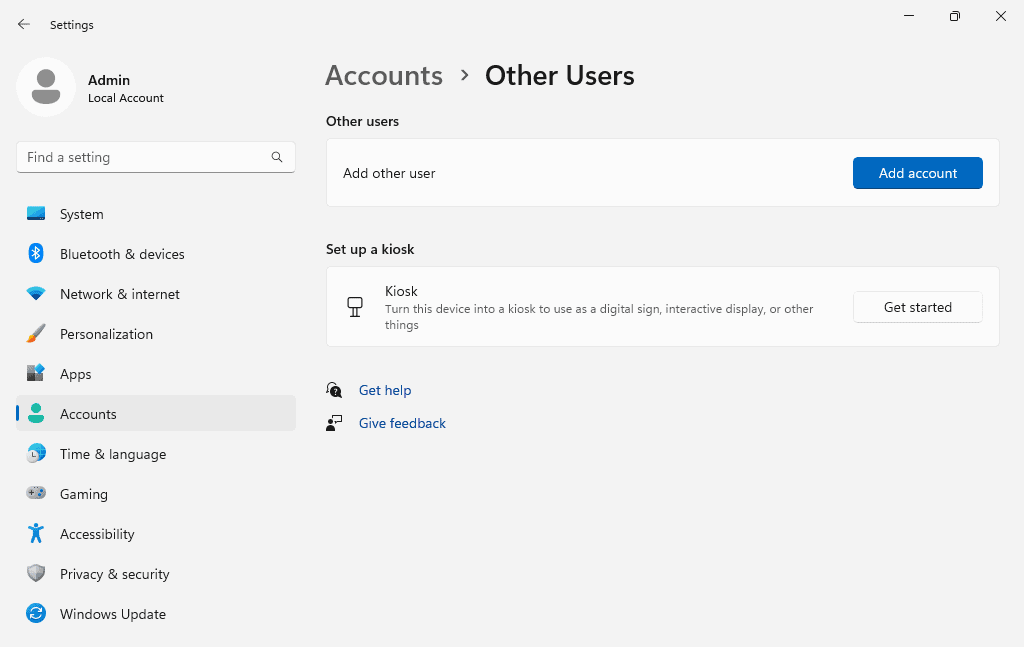Screen dimensions: 1024x647
Task: Click the Kiosk description text
Action: (599, 317)
